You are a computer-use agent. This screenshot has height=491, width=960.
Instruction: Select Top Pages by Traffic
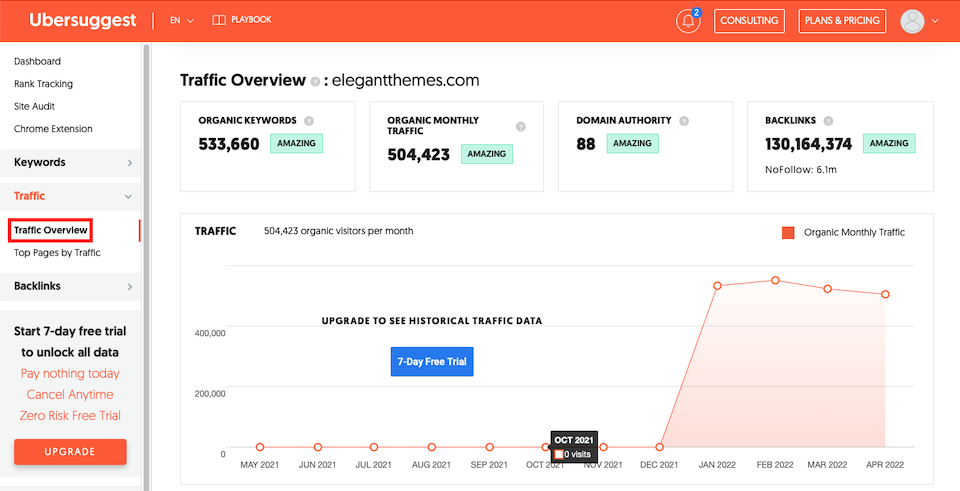[57, 252]
